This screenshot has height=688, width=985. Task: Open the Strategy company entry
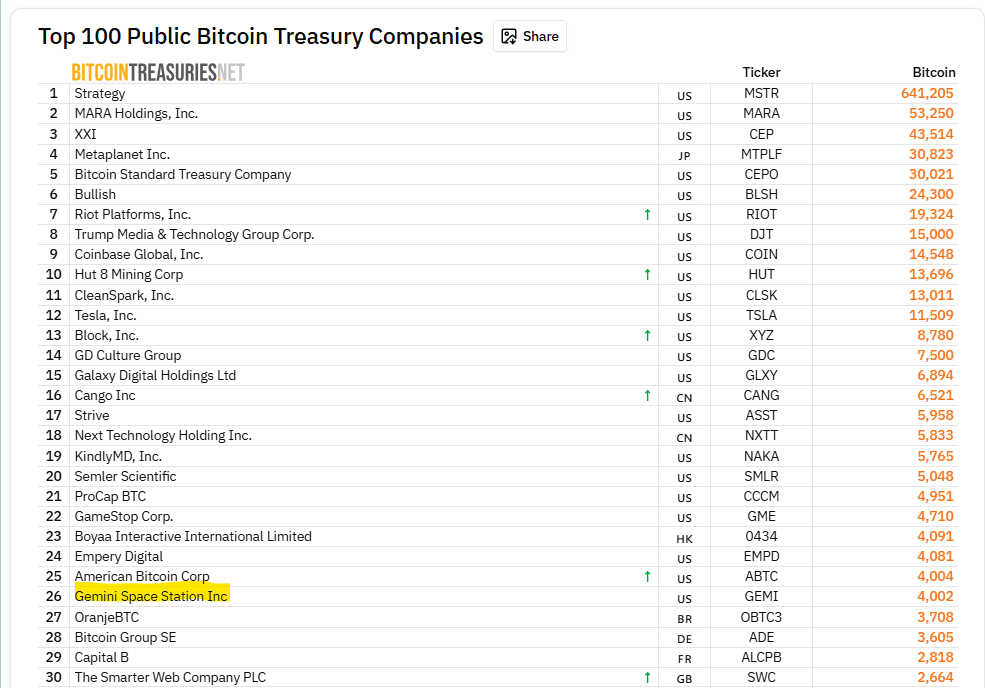(99, 93)
